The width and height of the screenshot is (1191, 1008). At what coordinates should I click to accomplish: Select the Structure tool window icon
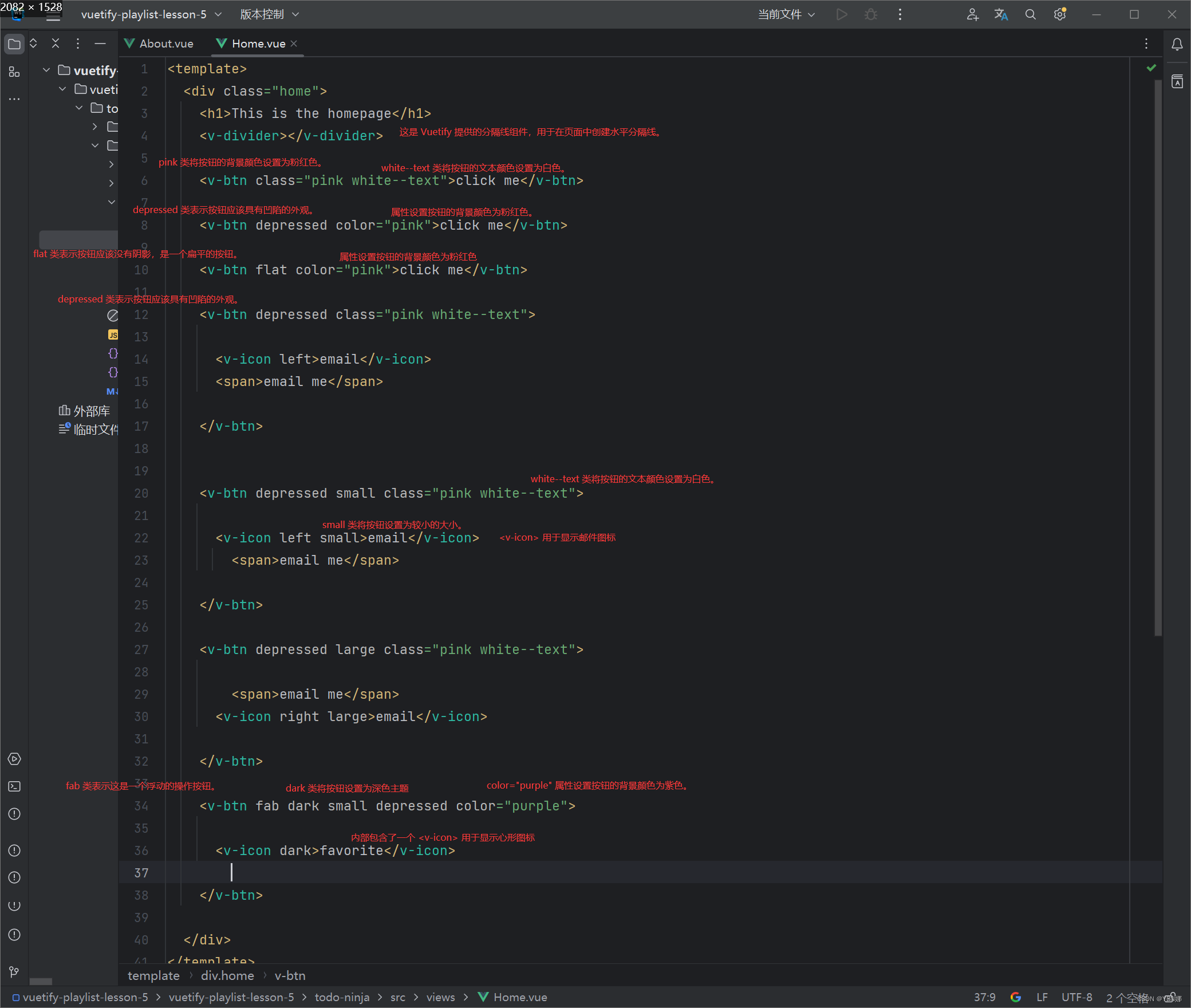14,72
